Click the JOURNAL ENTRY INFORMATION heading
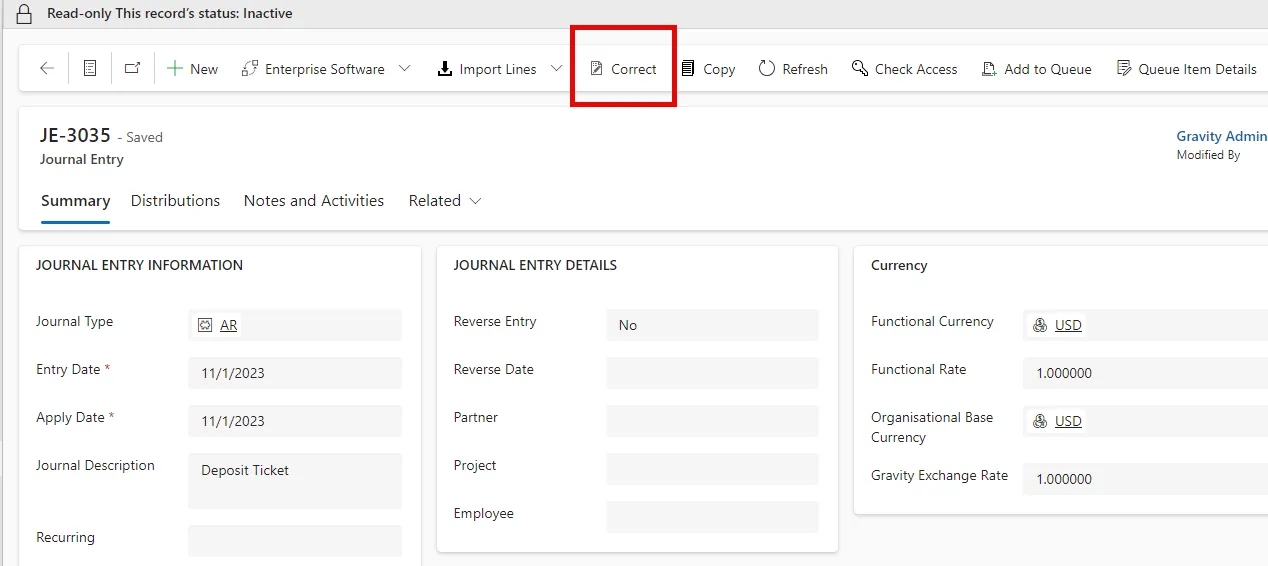This screenshot has height=566, width=1268. click(139, 265)
